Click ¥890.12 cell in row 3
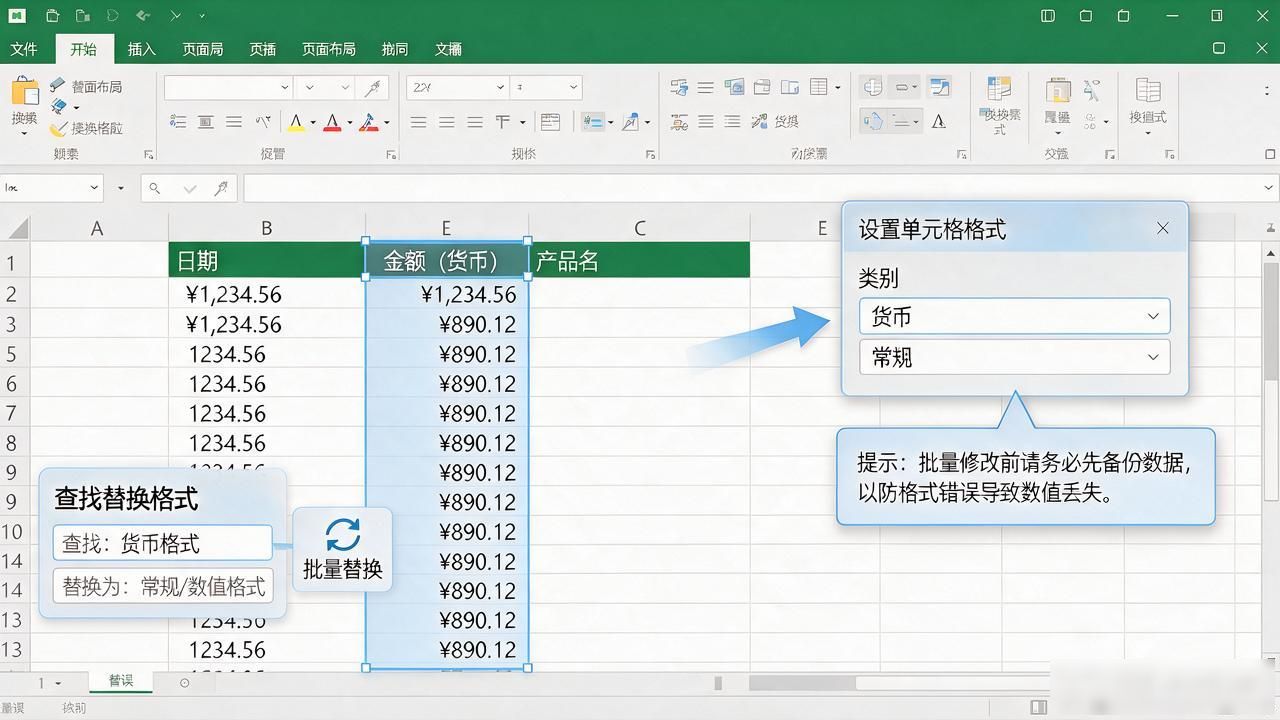 [x=446, y=324]
